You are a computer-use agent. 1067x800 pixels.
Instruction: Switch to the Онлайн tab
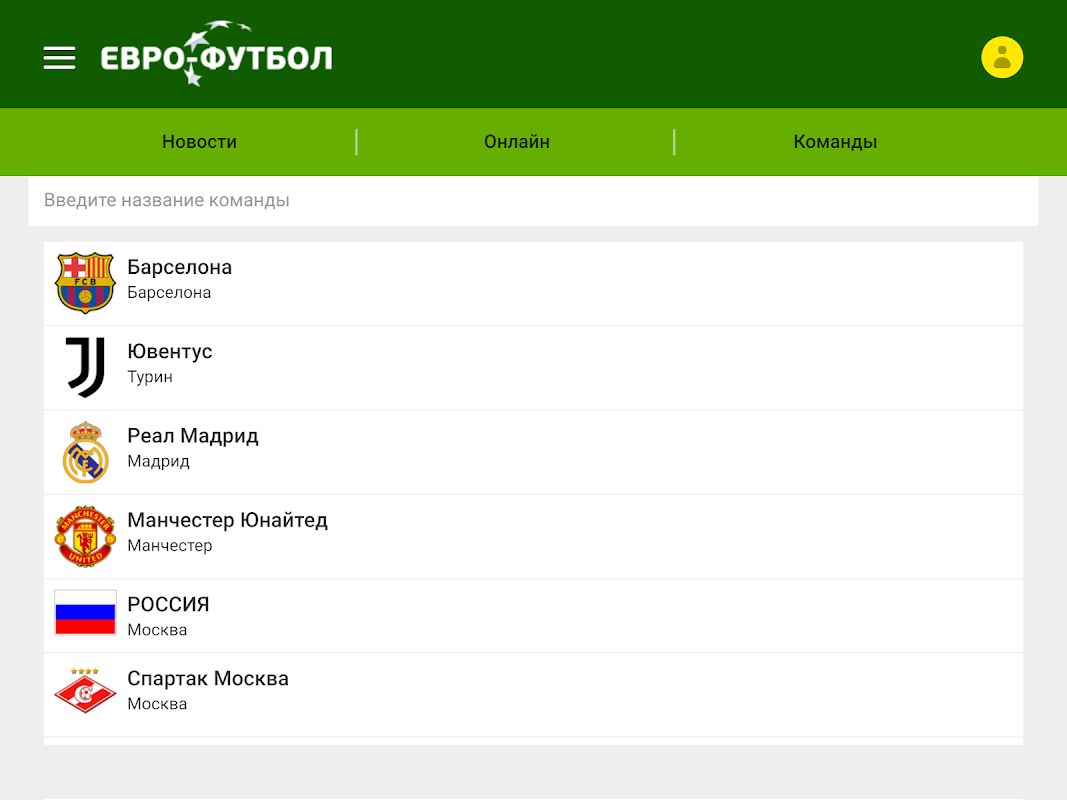click(x=516, y=141)
